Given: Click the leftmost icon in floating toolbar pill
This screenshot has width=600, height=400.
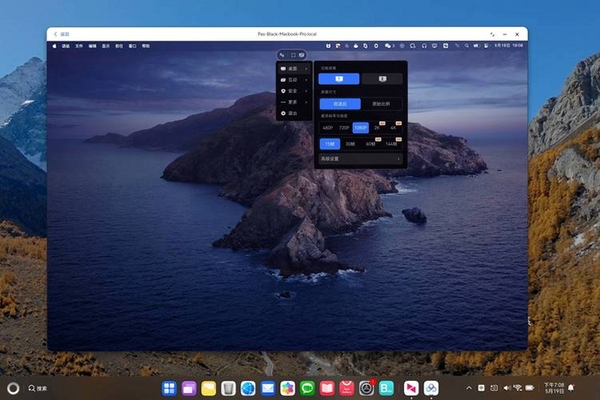Looking at the screenshot, I should [x=282, y=55].
